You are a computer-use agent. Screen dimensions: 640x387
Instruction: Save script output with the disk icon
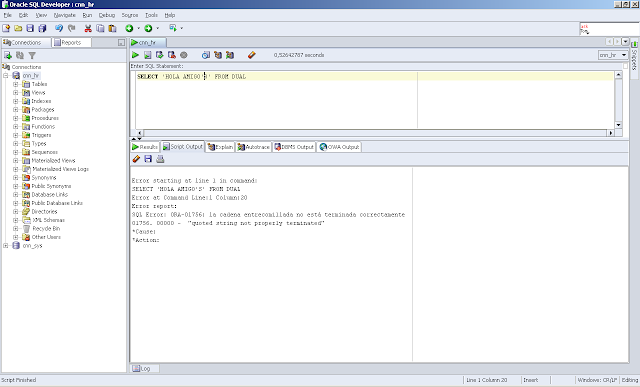pos(148,159)
